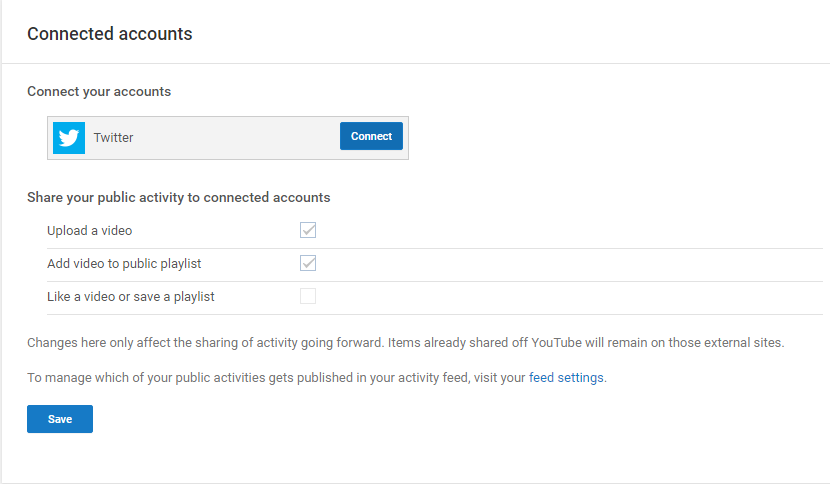Screen dimensions: 830x484
Task: Uncheck the Add video to public playlist box
Action: [x=308, y=263]
